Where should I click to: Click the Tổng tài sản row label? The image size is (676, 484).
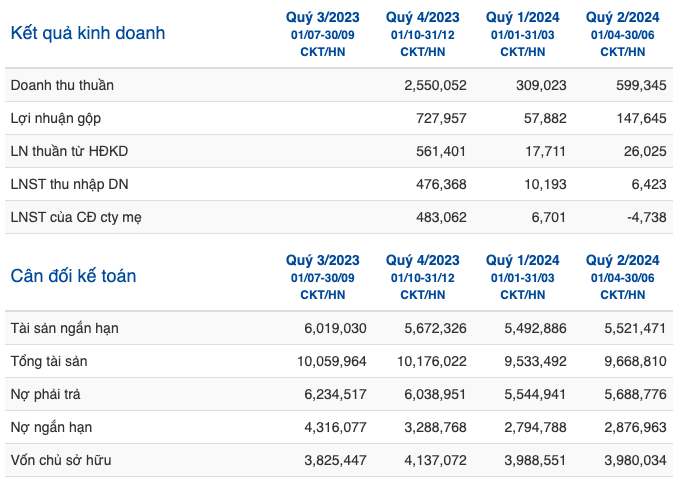click(x=49, y=361)
